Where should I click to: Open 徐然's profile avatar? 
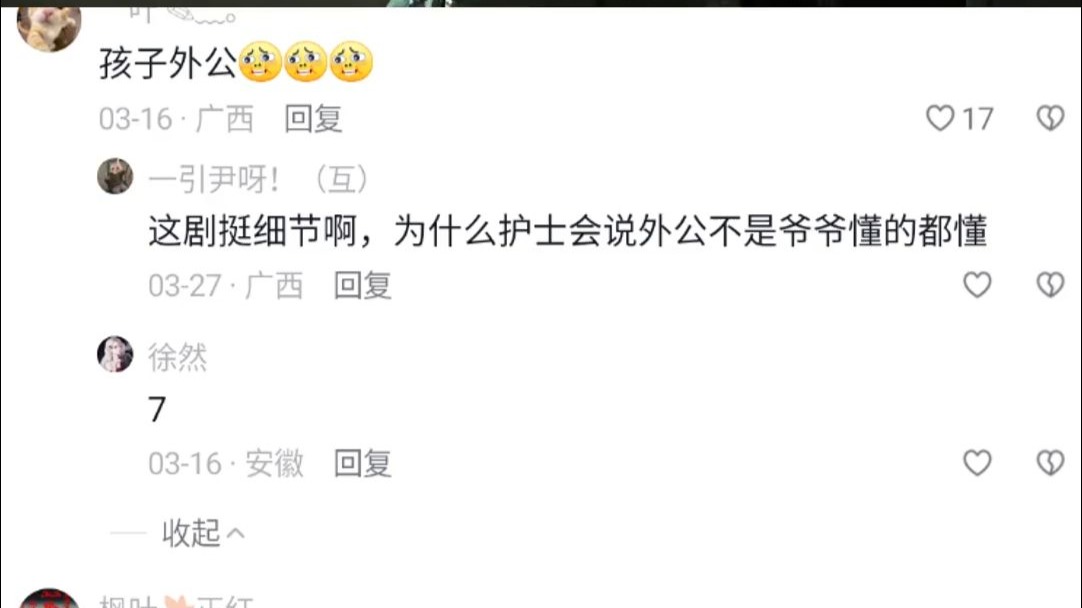click(115, 354)
